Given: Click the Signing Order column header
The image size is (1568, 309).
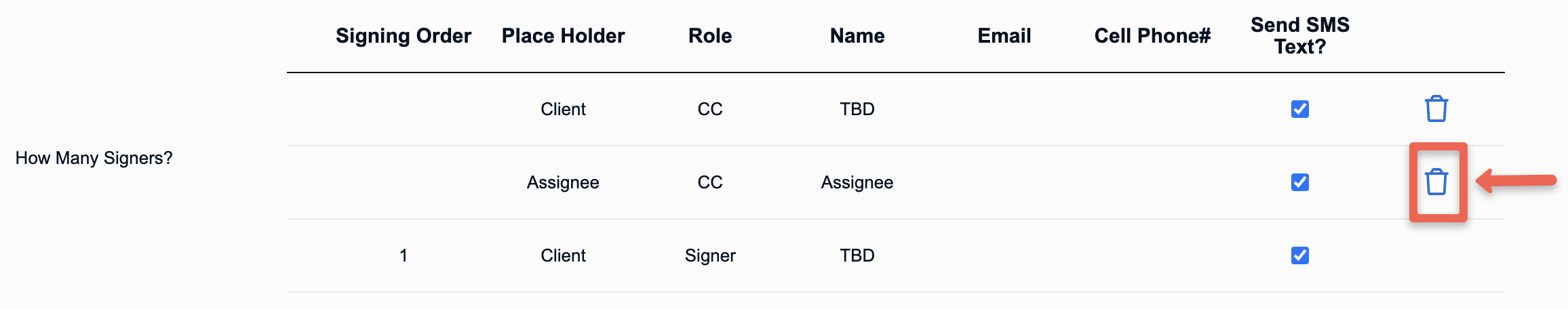Looking at the screenshot, I should 404,36.
